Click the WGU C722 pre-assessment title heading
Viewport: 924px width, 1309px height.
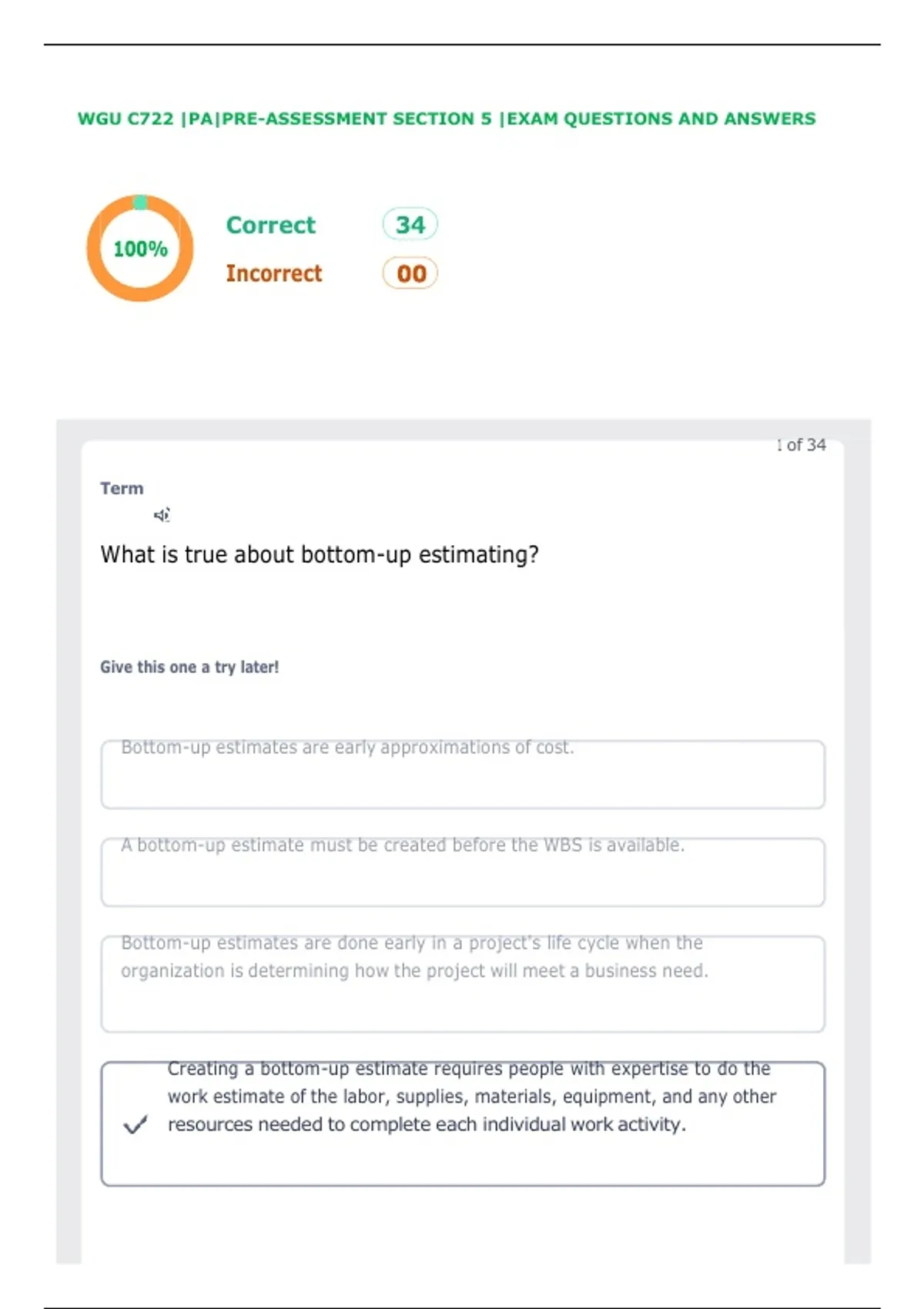447,119
